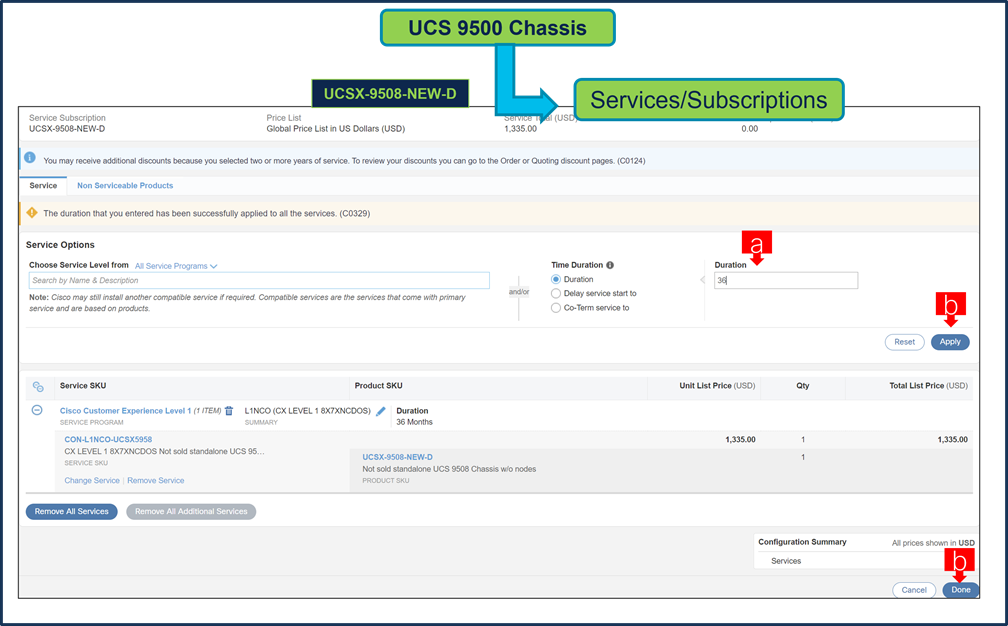Viewport: 1008px width, 626px height.
Task: Click the Configuration Summary heading
Action: pyautogui.click(x=802, y=542)
